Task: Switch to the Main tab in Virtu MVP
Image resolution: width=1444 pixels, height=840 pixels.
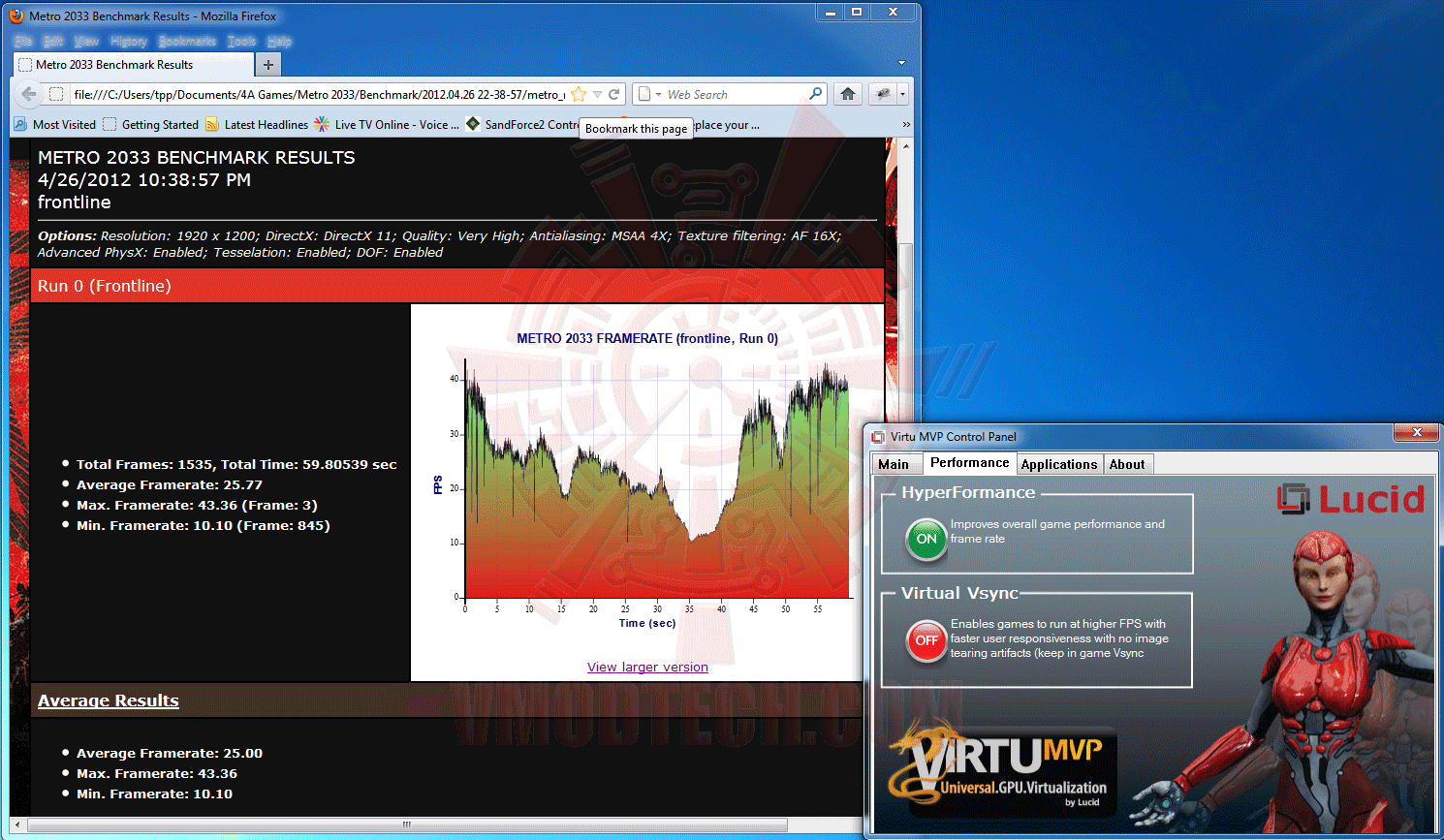Action: point(894,464)
